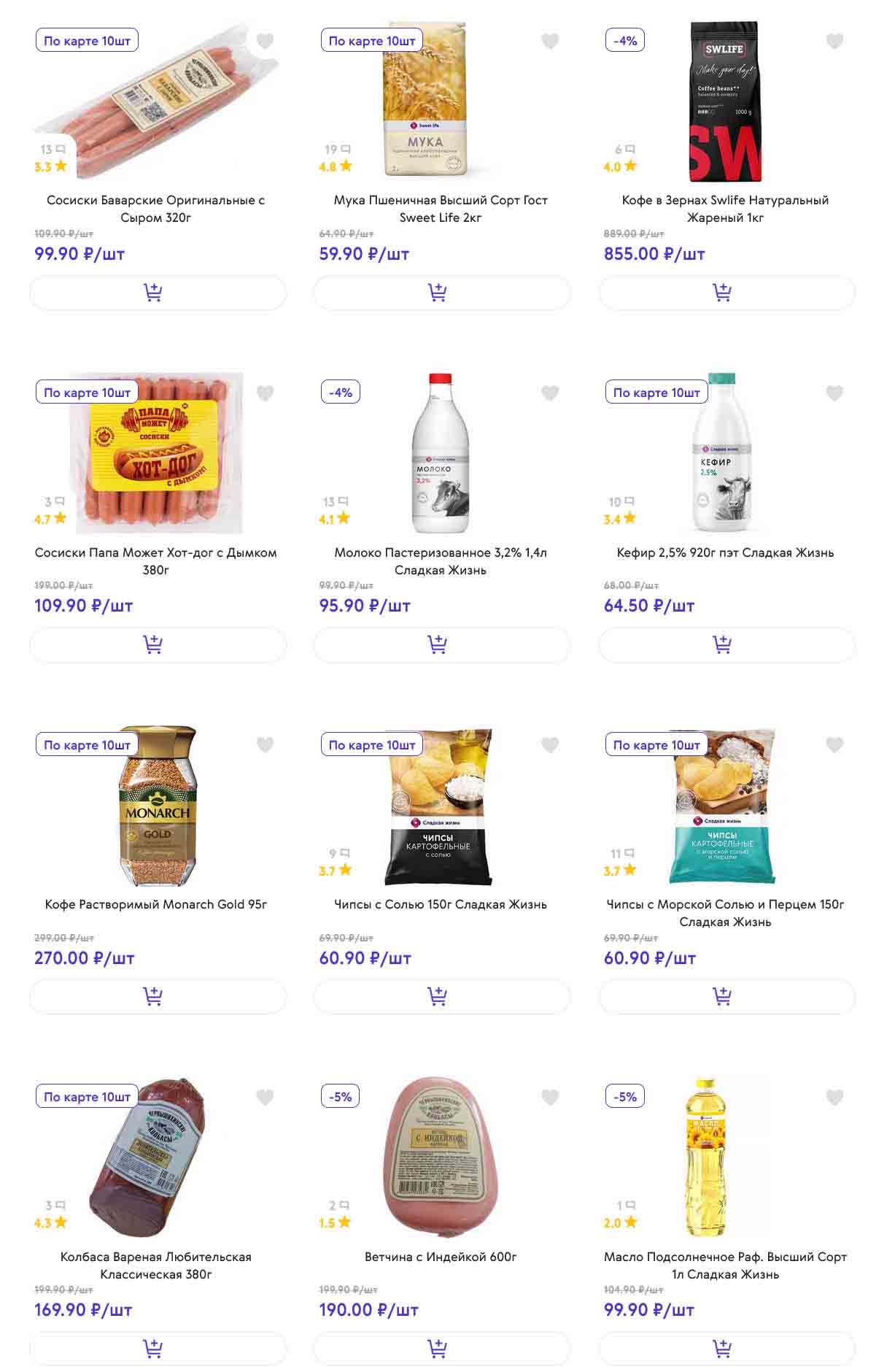Image resolution: width=895 pixels, height=1372 pixels.
Task: Click the Monarch Gold coffee jar image
Action: (x=158, y=805)
